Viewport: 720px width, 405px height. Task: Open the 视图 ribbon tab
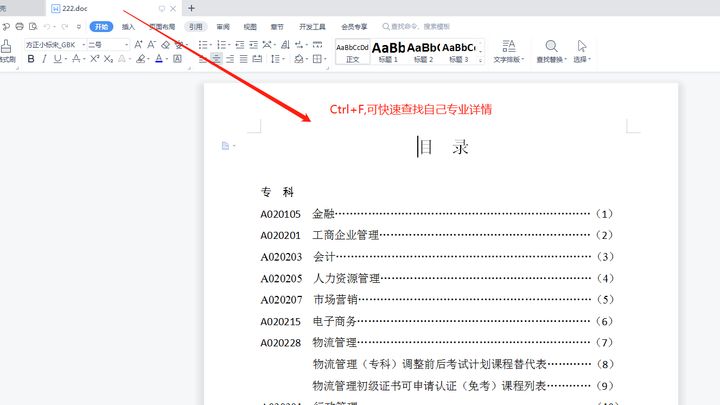tap(250, 27)
